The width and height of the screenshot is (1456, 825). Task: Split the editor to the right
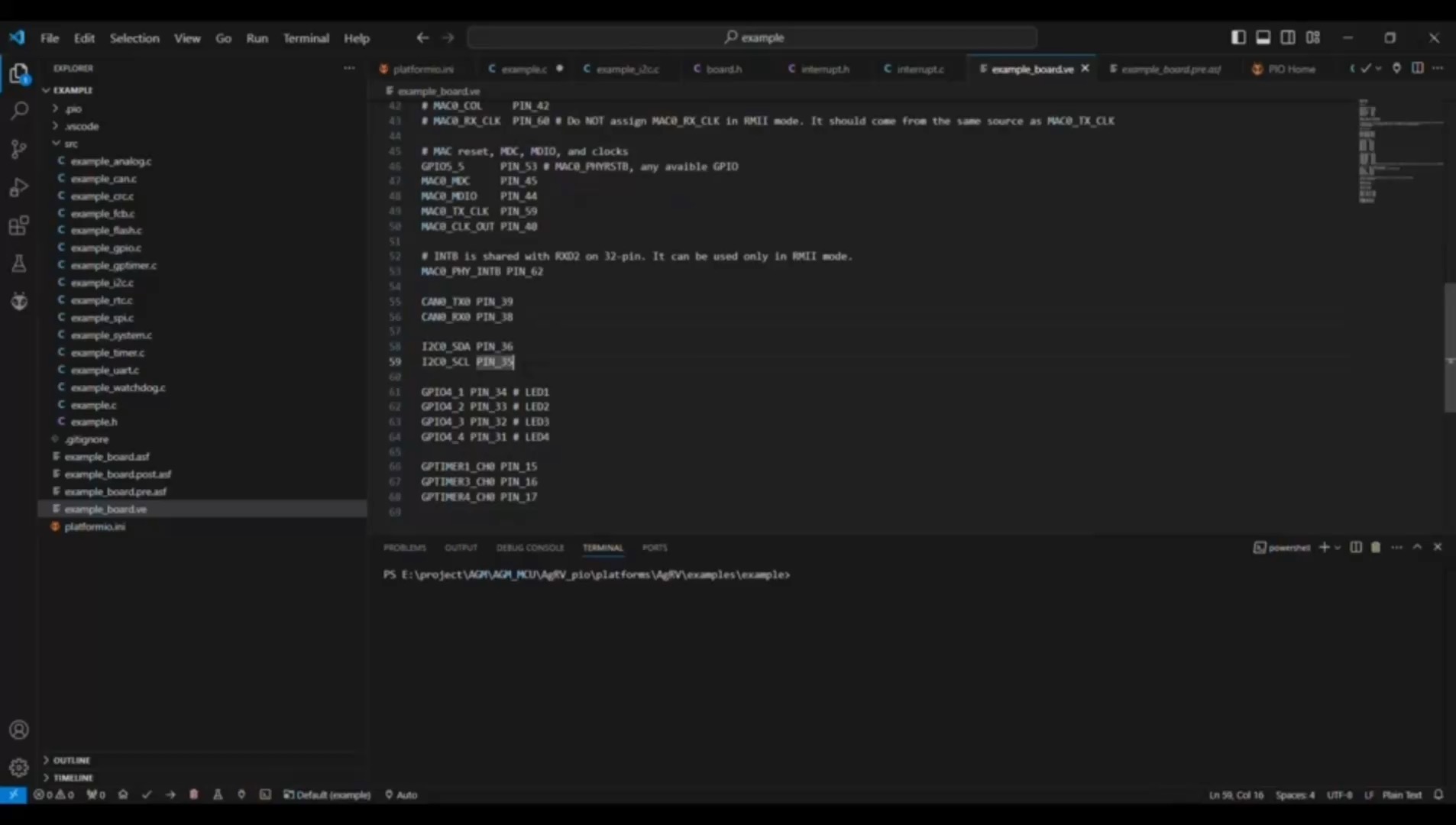[x=1418, y=68]
